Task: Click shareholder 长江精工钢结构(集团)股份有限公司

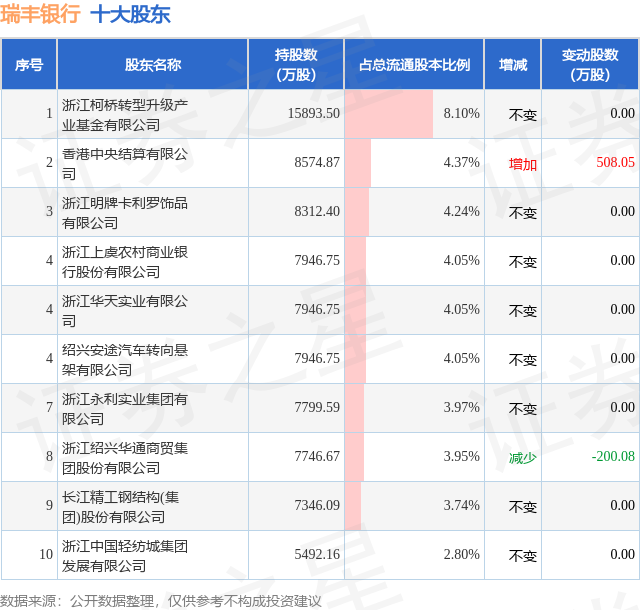Action: [120, 507]
